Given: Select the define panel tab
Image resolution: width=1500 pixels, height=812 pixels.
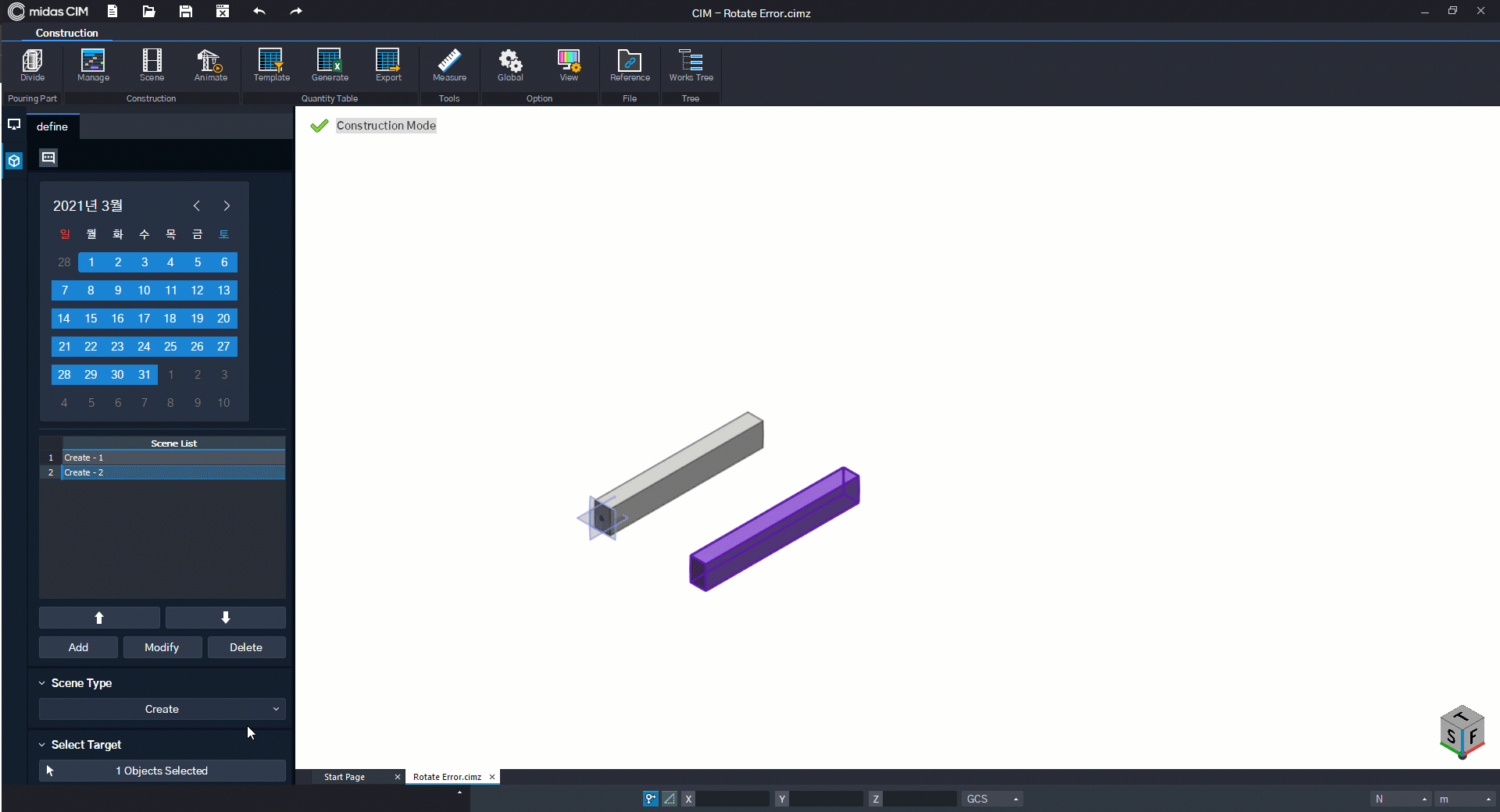Looking at the screenshot, I should pos(52,126).
